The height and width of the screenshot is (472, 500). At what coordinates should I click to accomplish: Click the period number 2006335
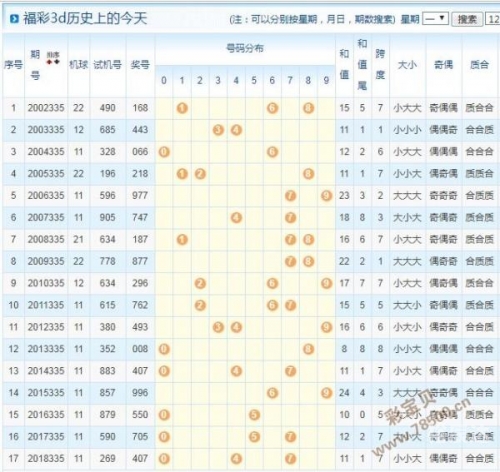click(x=46, y=196)
